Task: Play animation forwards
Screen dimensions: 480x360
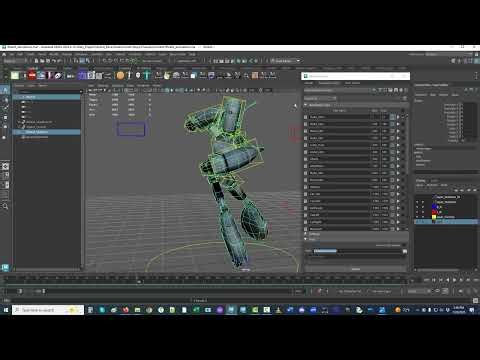Action: (x=454, y=280)
